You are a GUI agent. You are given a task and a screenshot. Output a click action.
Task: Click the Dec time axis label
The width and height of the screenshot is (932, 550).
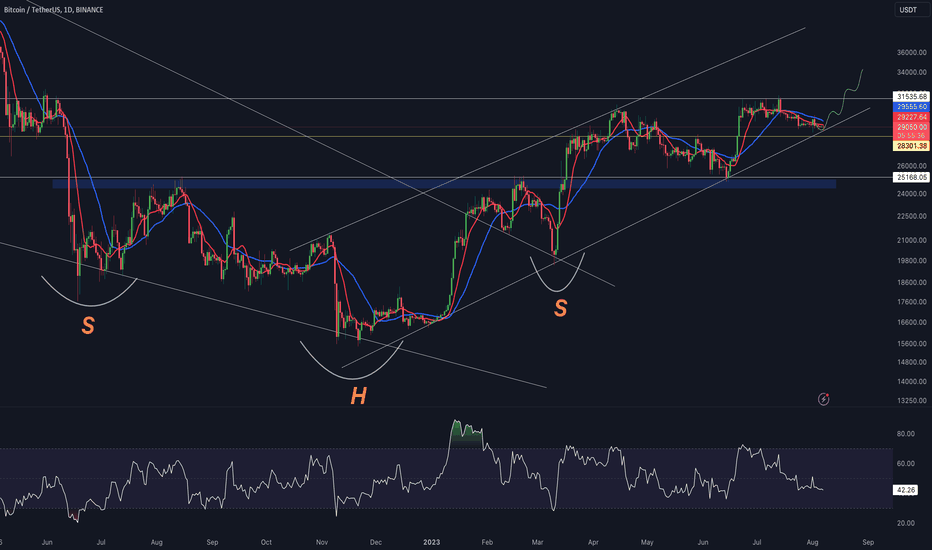point(376,542)
